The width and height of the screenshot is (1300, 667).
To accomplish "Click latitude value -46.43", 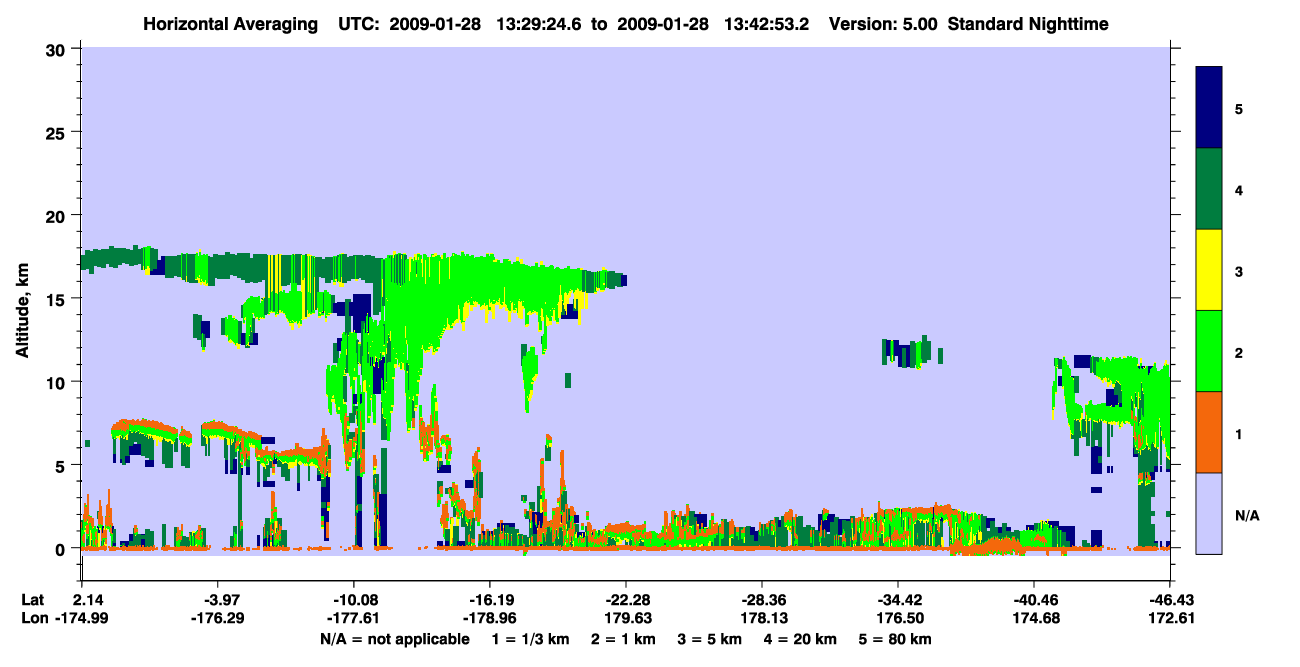I will [x=1169, y=599].
